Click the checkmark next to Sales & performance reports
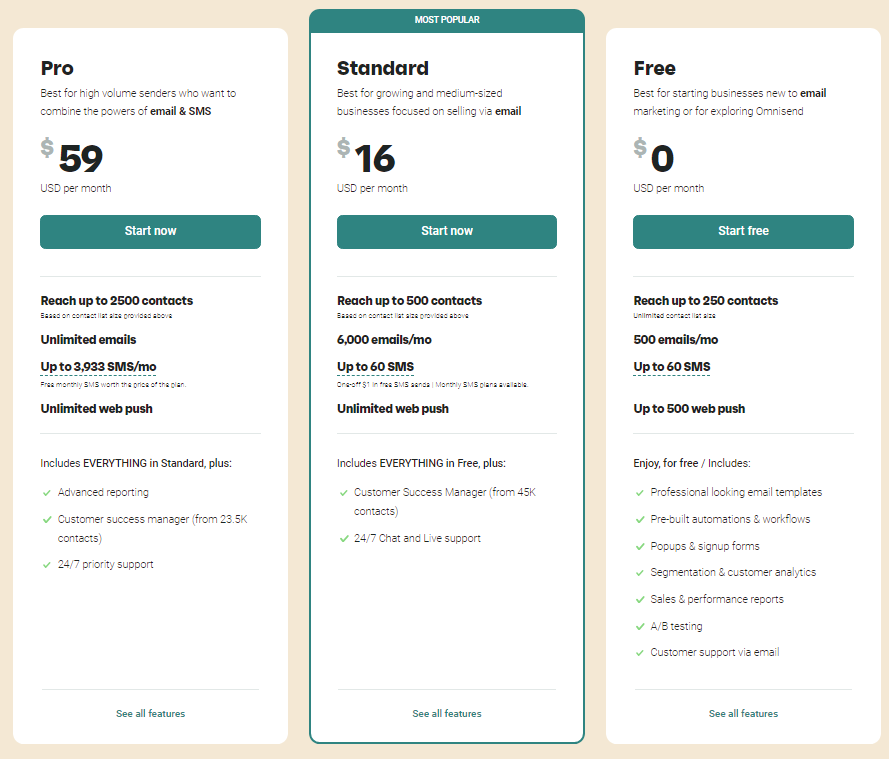889x759 pixels. pos(640,598)
